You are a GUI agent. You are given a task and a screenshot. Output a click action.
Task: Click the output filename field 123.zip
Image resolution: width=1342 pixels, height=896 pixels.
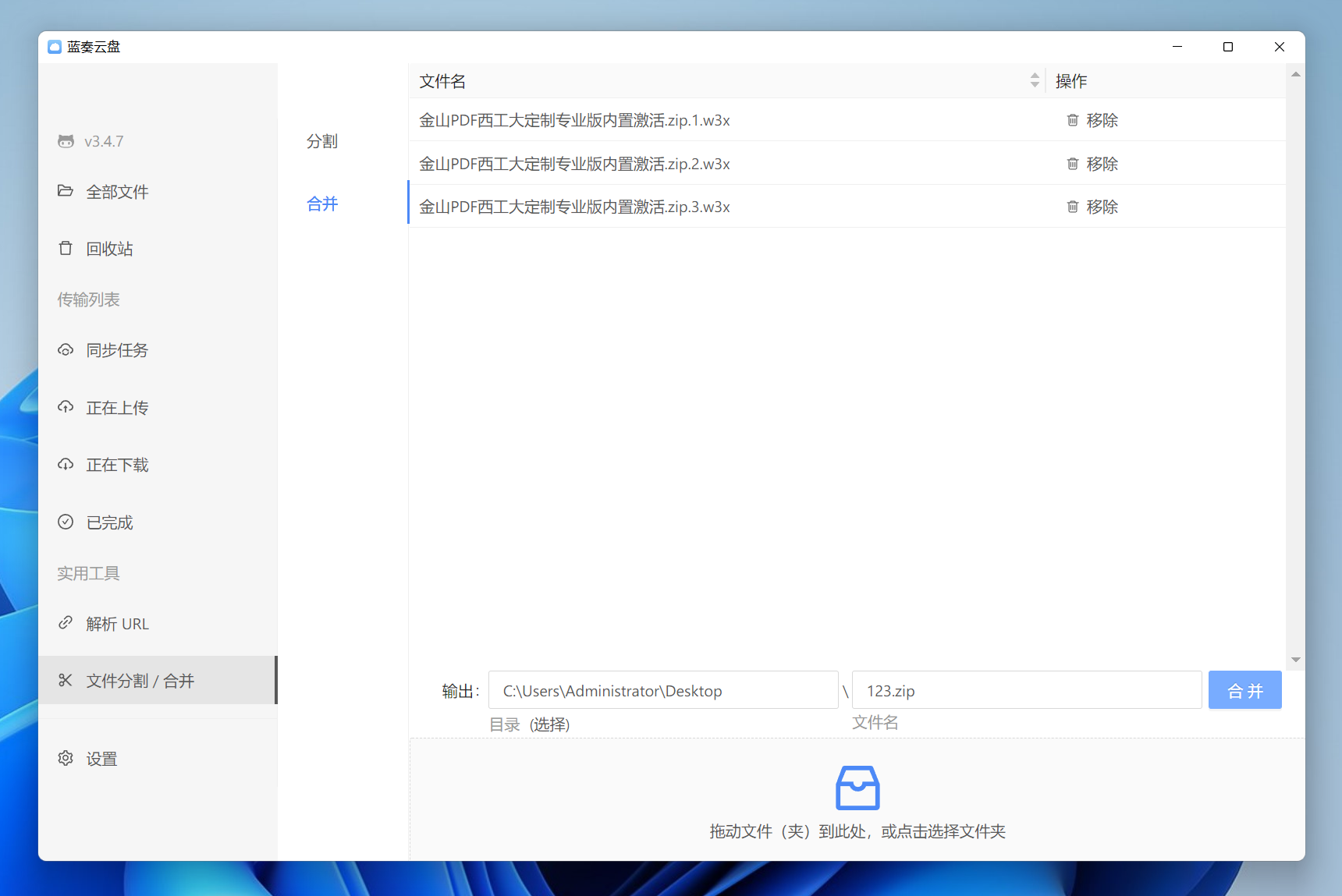pos(1027,690)
